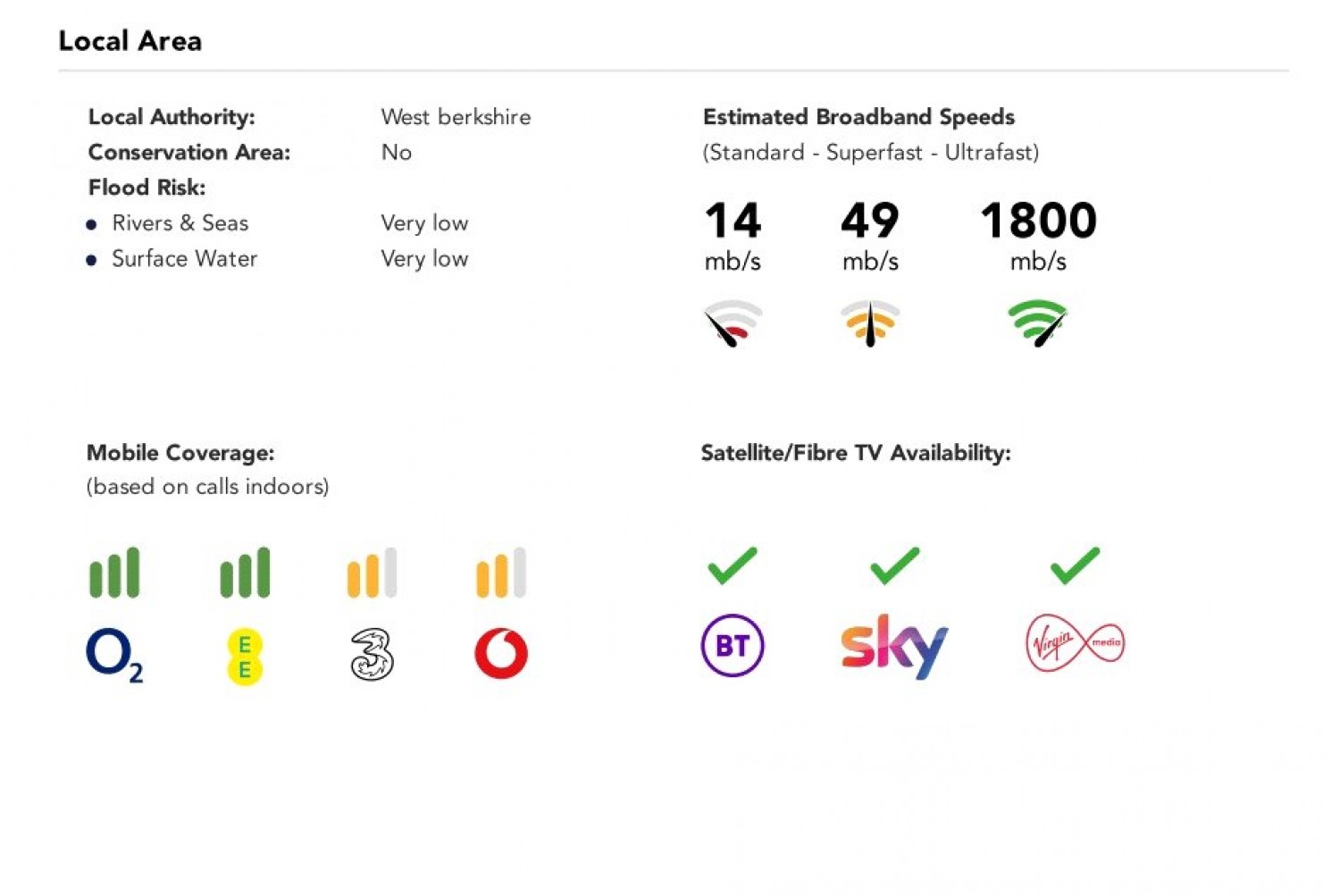Click the yellow EE network logo
Viewport: 1340px width, 896px height.
245,657
